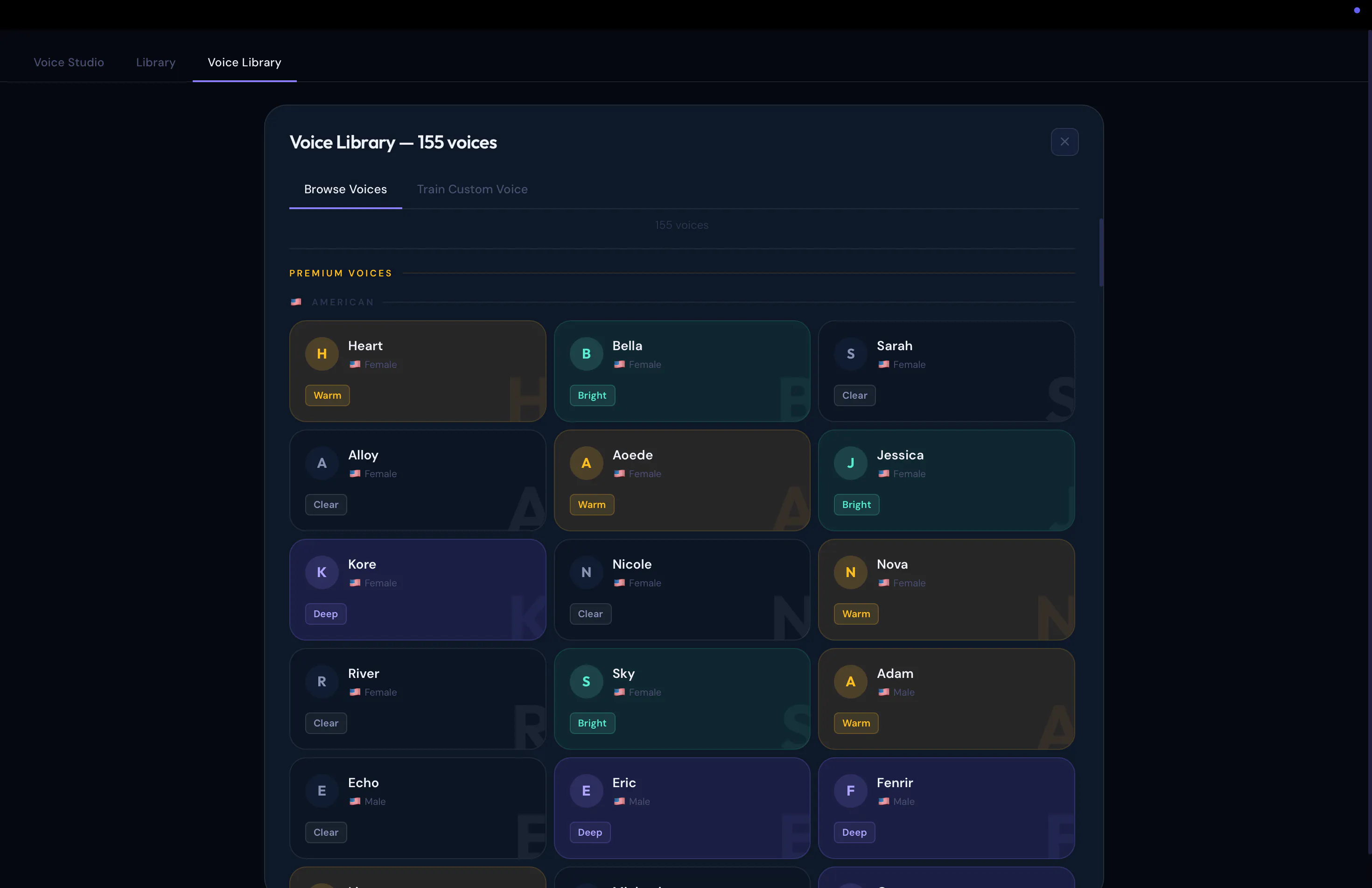Viewport: 1372px width, 888px height.
Task: Choose the Sky voice name
Action: pos(623,674)
